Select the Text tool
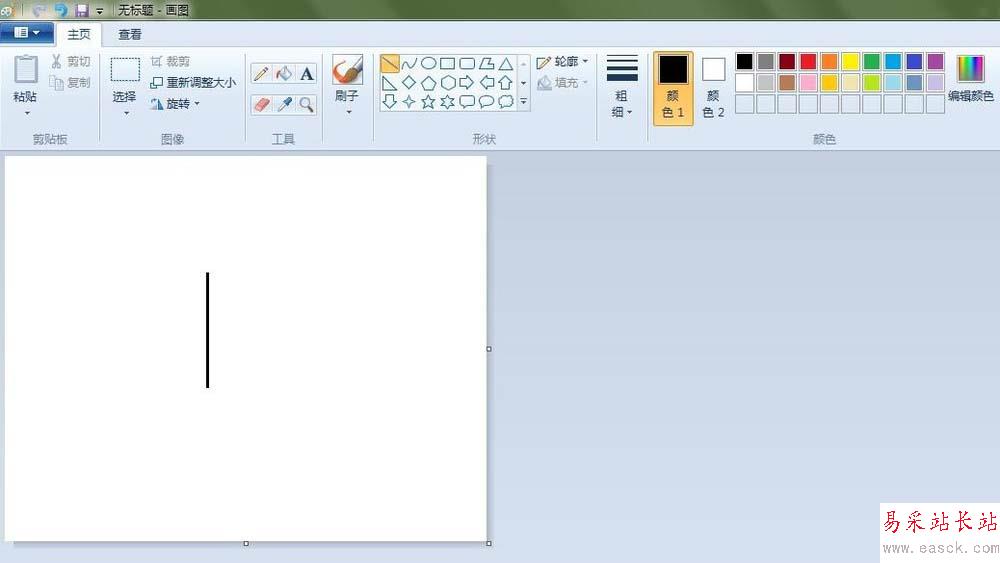Screen dimensions: 1000x563 click(x=307, y=74)
